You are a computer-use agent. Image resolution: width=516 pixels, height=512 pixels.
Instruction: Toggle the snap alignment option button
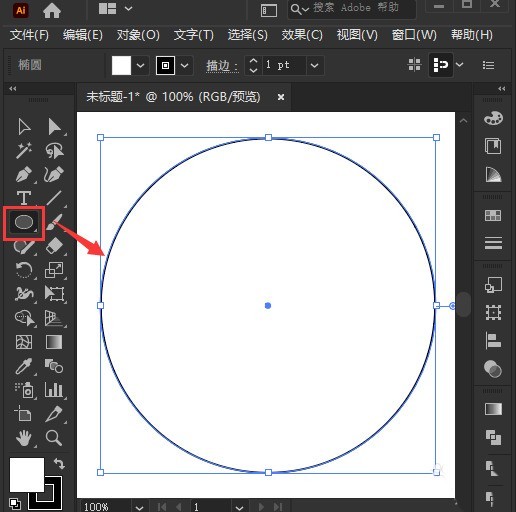(x=440, y=65)
